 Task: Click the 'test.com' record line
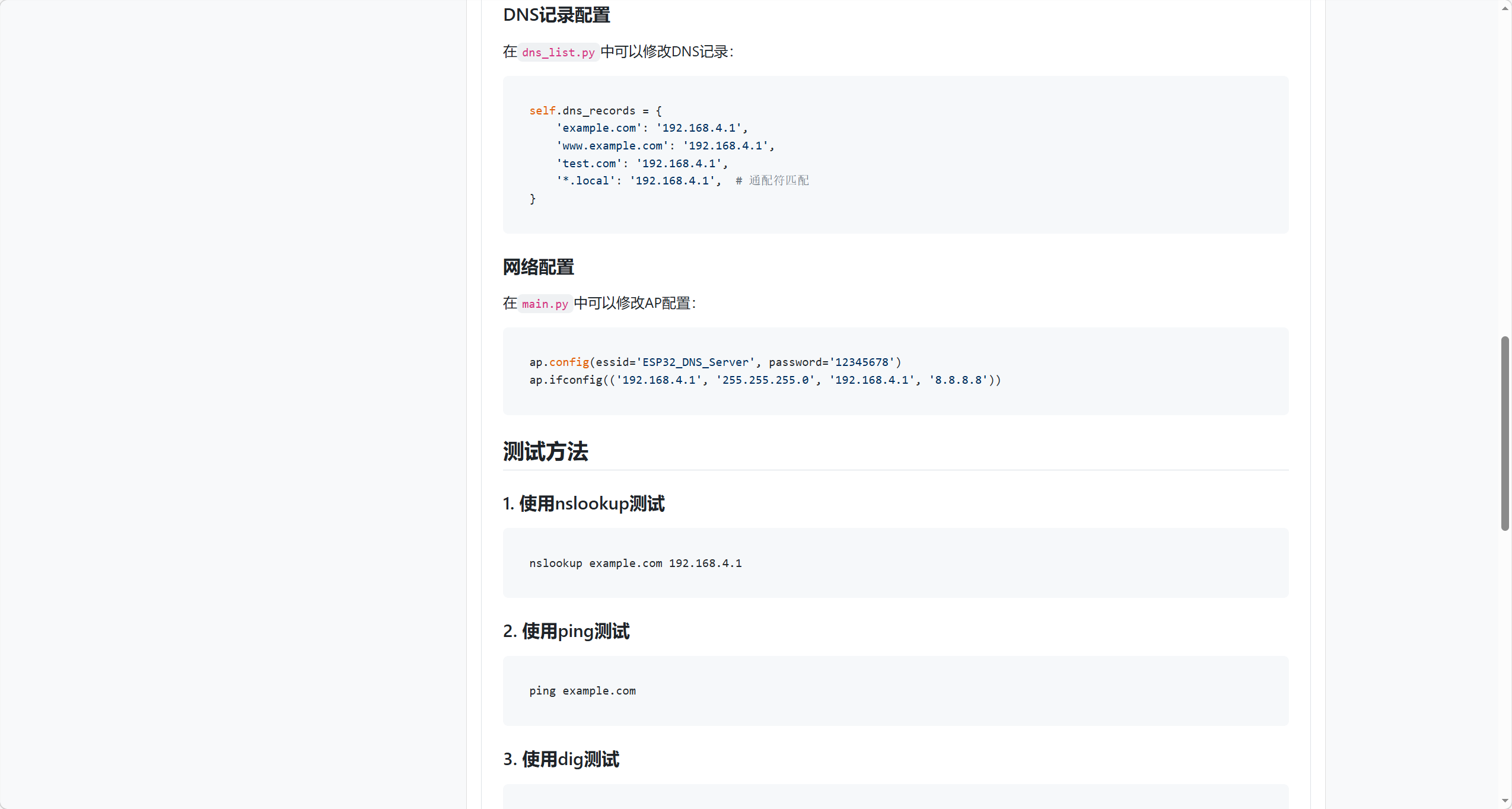point(641,163)
